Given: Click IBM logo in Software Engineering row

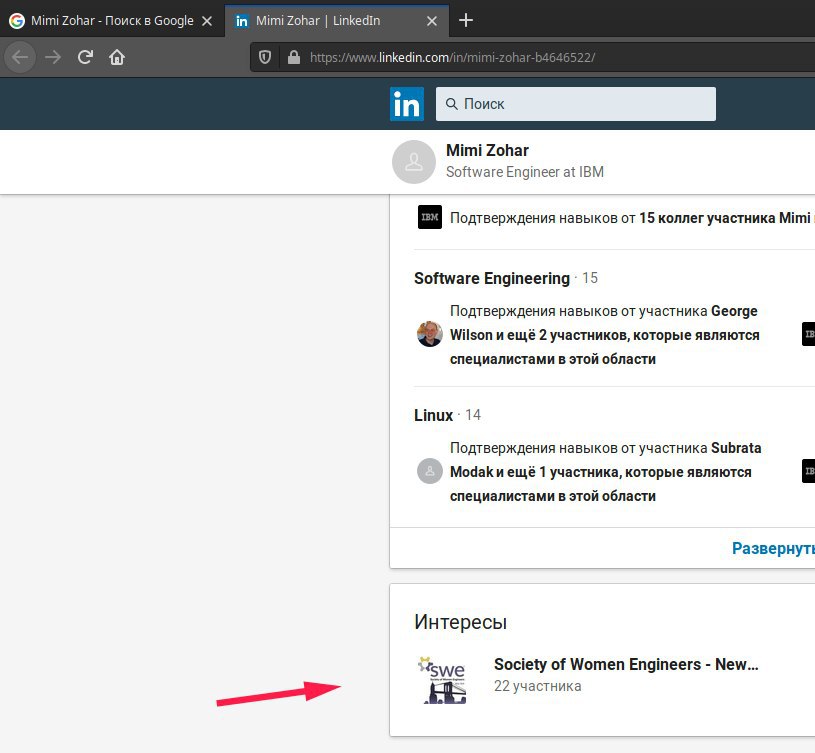Looking at the screenshot, I should coord(808,334).
